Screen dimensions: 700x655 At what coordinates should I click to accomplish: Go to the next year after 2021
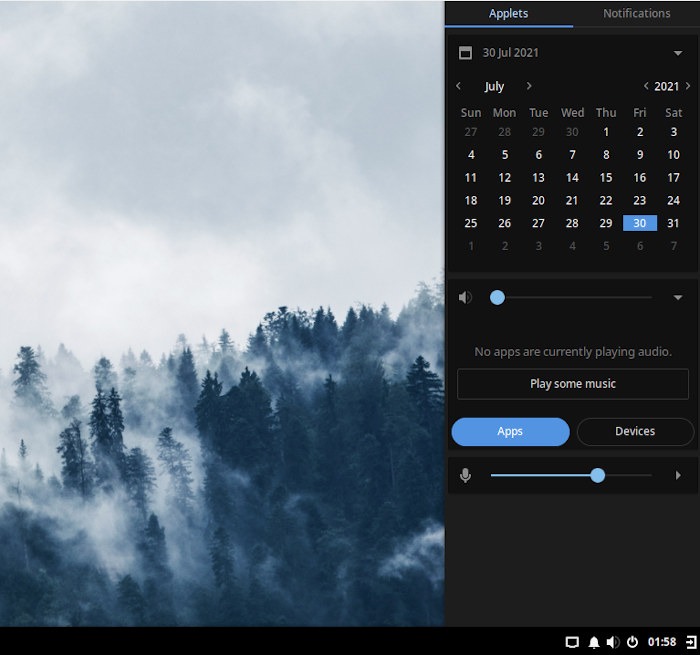point(688,86)
